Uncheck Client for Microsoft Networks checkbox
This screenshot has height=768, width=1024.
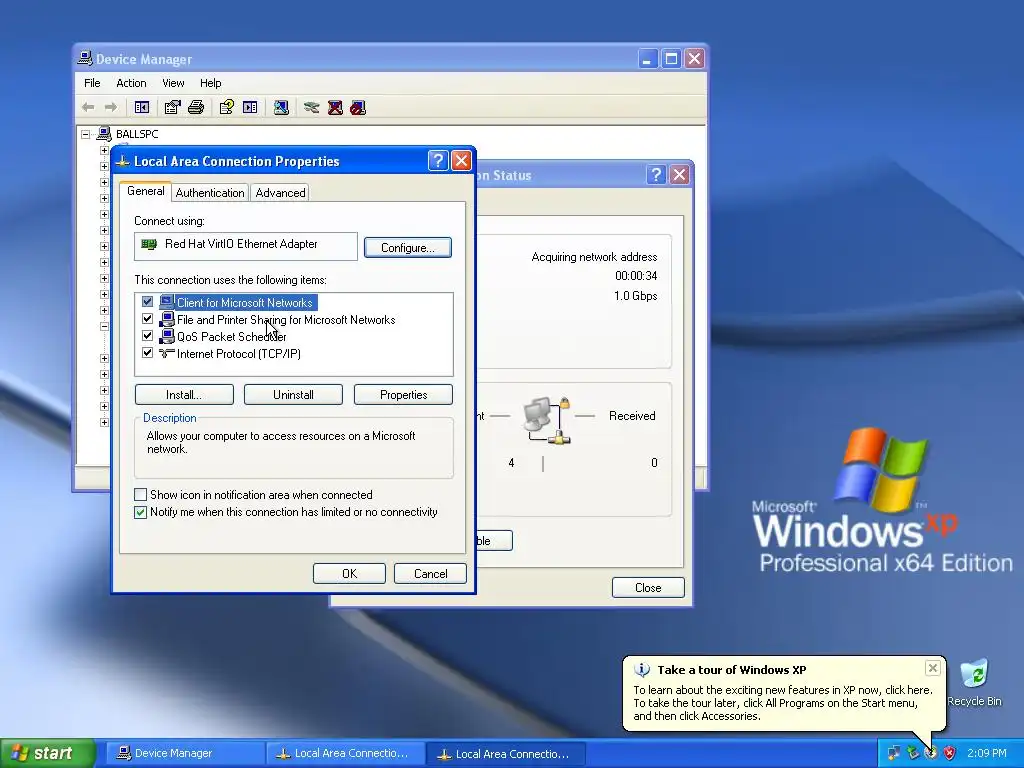(147, 302)
